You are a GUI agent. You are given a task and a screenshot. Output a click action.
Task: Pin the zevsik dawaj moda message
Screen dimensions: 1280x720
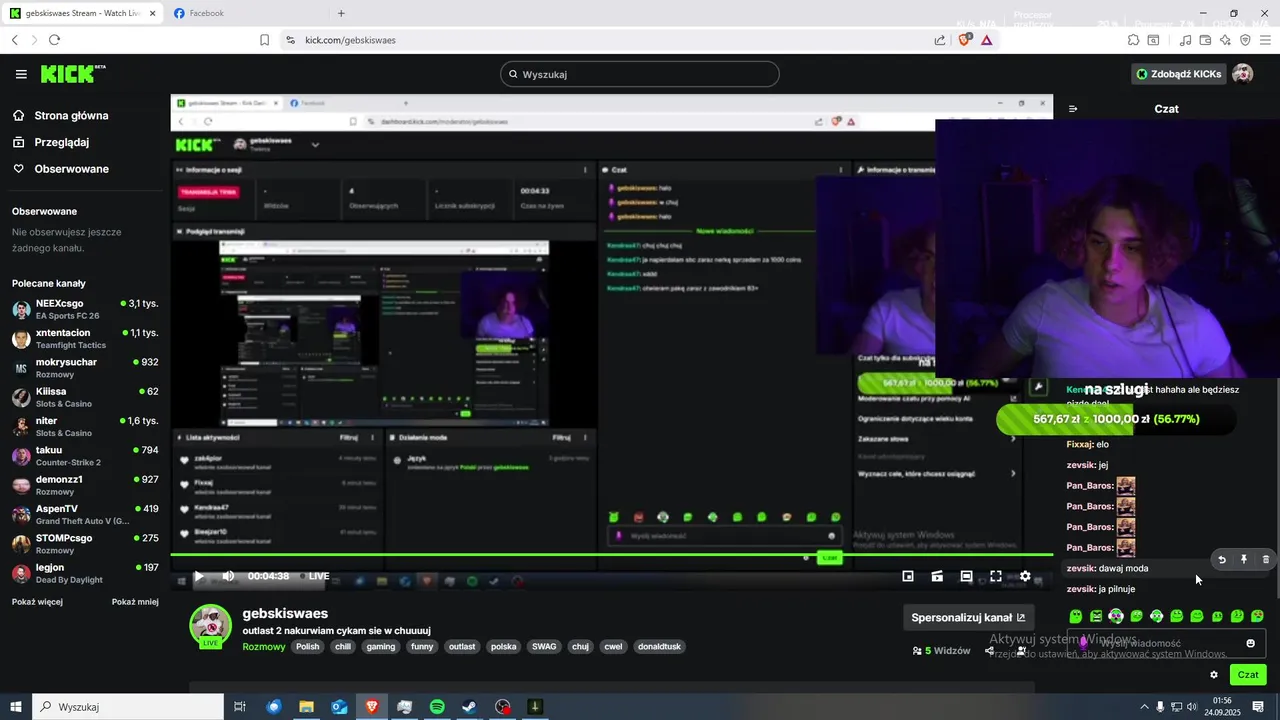1244,560
